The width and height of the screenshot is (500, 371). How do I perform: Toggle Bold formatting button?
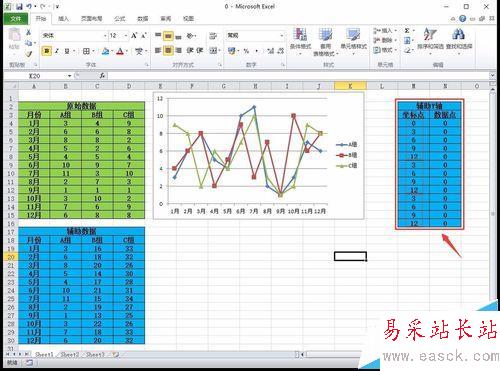pyautogui.click(x=47, y=51)
